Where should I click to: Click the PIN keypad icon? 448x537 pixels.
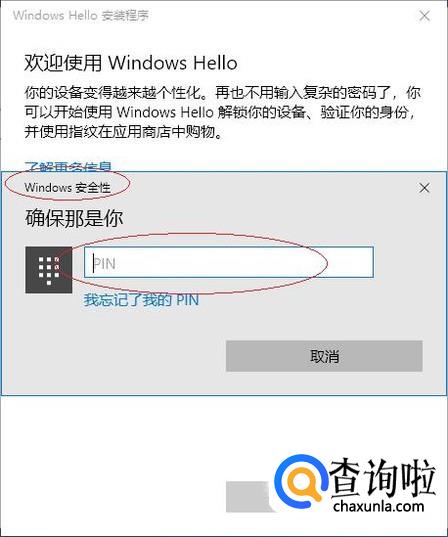pos(49,270)
